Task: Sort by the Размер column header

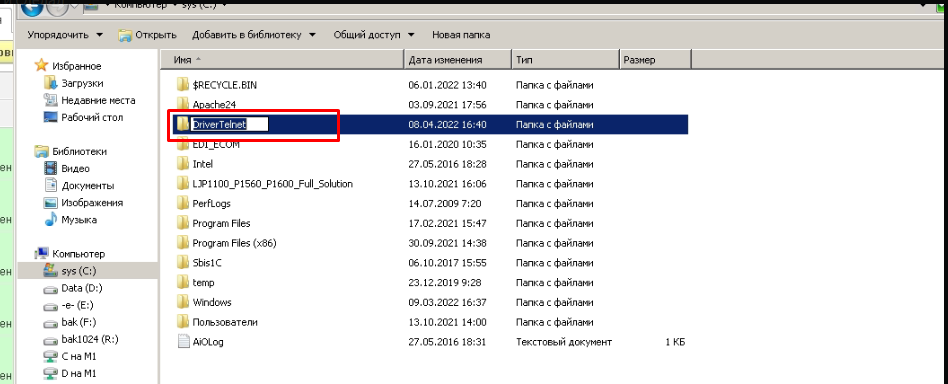Action: 655,60
